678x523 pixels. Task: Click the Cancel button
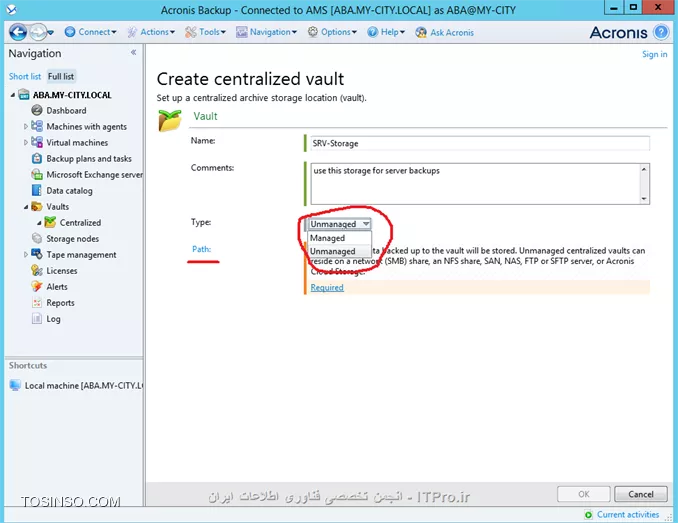coord(641,494)
